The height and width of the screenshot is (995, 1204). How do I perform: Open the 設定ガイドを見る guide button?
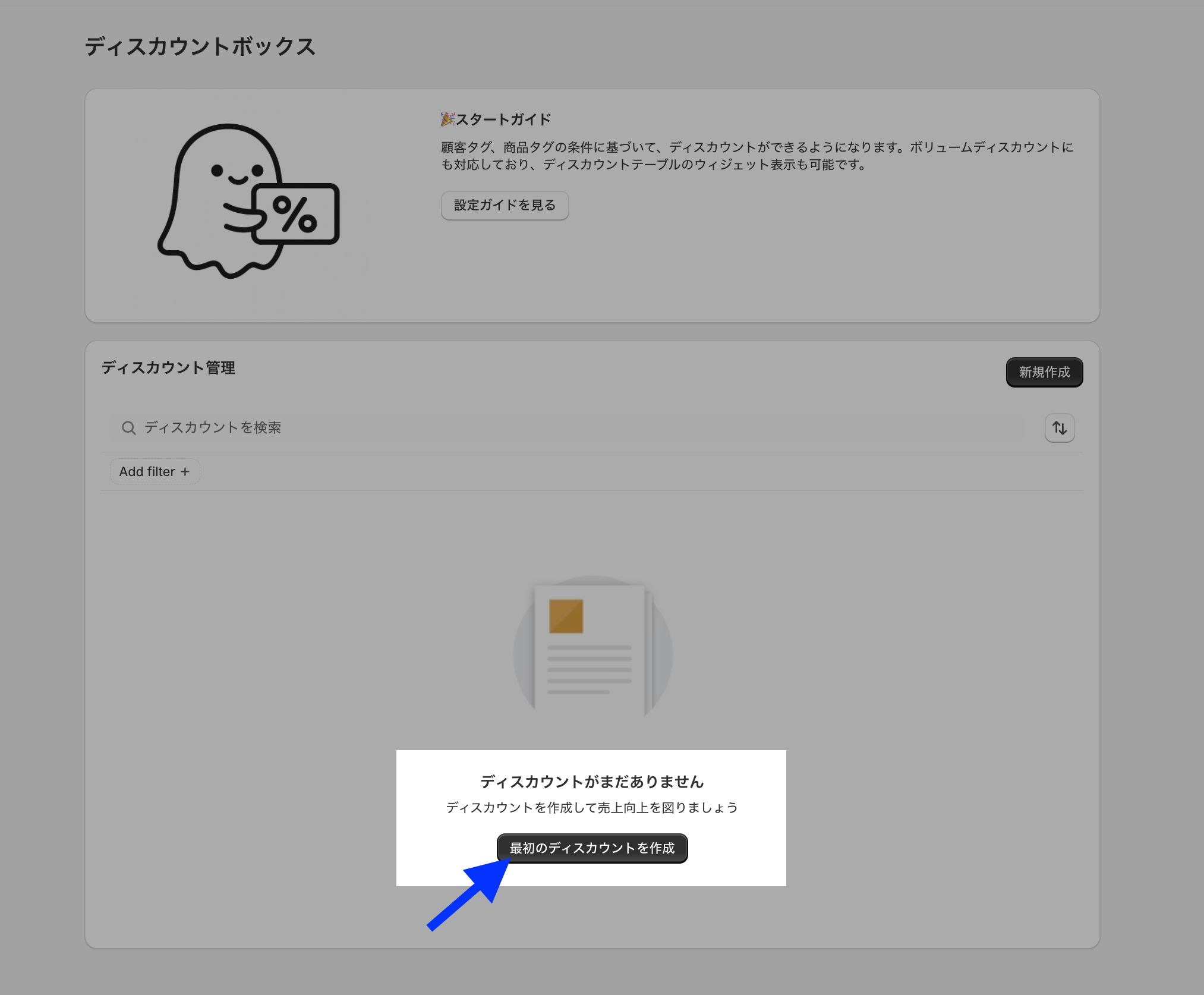click(x=505, y=206)
